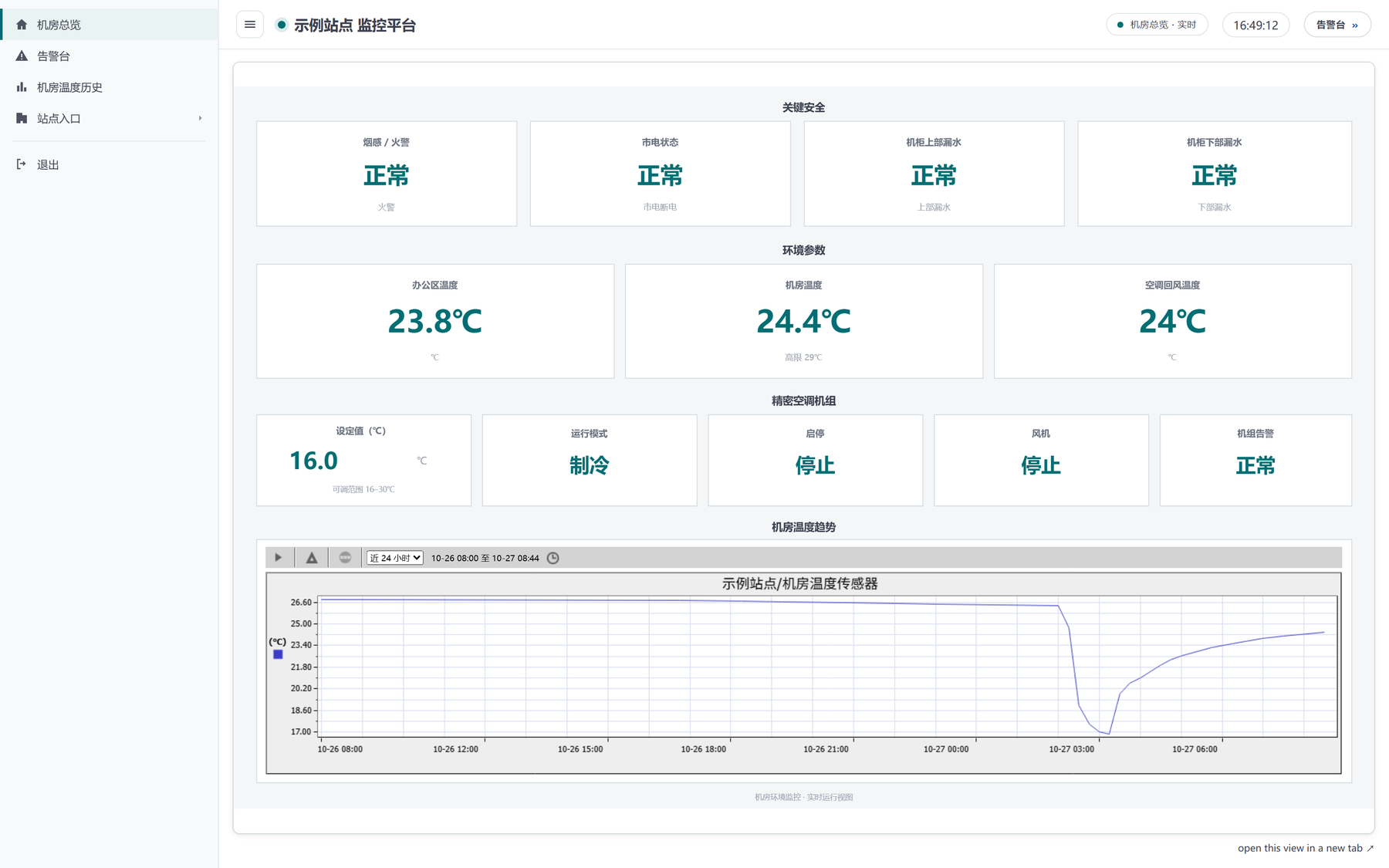
Task: Click the 10-27 03:00 x-axis label
Action: [1071, 749]
